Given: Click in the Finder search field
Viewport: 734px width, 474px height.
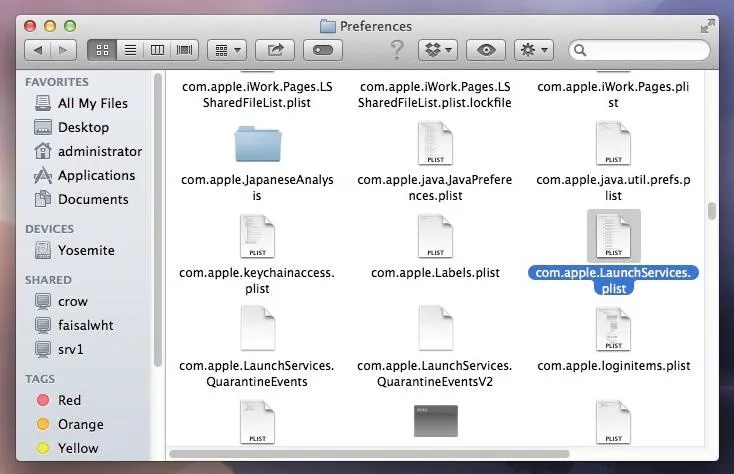Looking at the screenshot, I should 639,50.
